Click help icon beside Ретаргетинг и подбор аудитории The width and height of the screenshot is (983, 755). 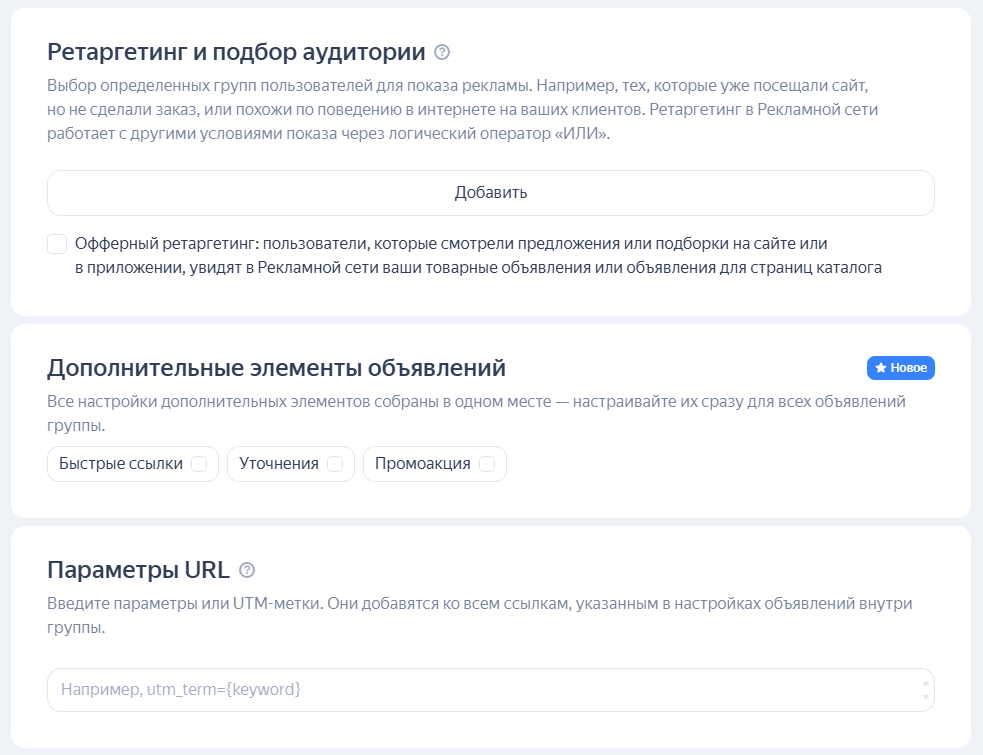point(442,52)
